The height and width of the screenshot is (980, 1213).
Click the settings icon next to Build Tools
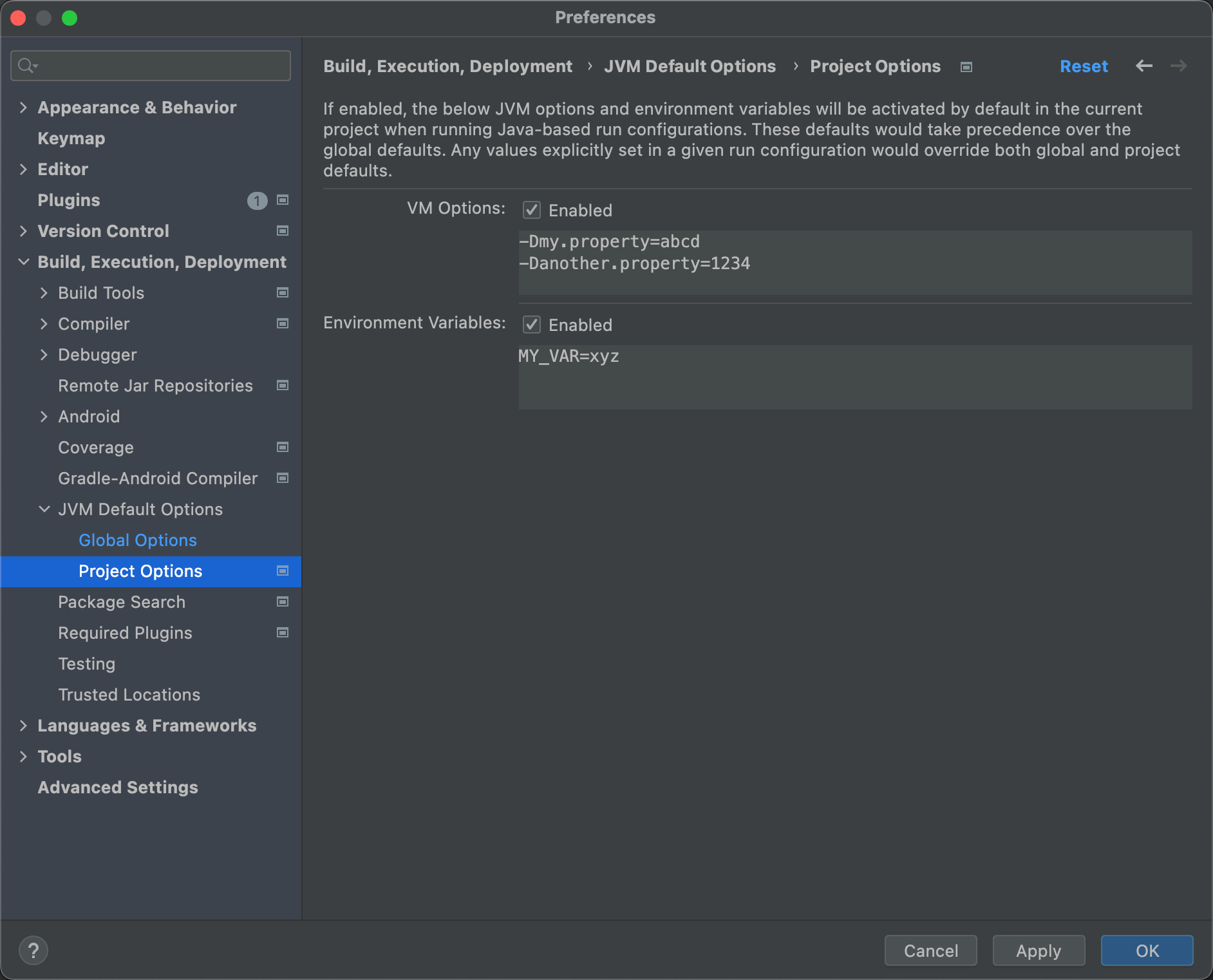pos(282,292)
